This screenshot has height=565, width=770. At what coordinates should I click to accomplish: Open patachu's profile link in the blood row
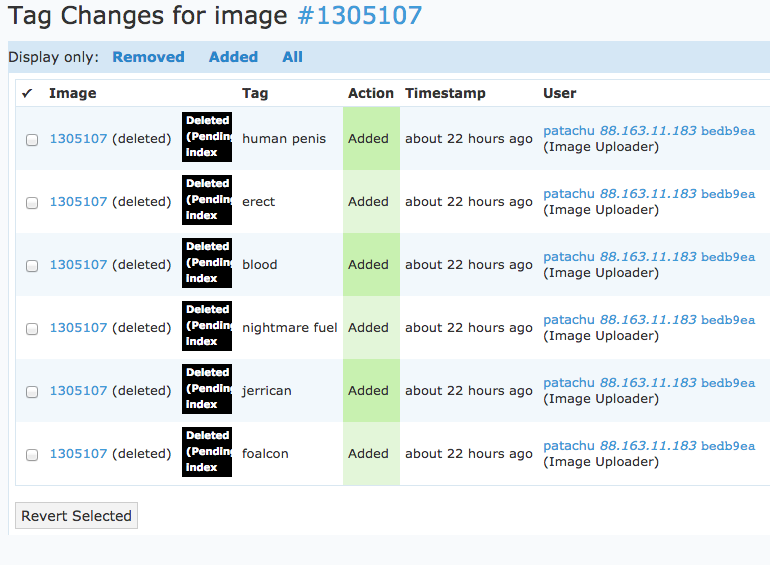coord(569,257)
